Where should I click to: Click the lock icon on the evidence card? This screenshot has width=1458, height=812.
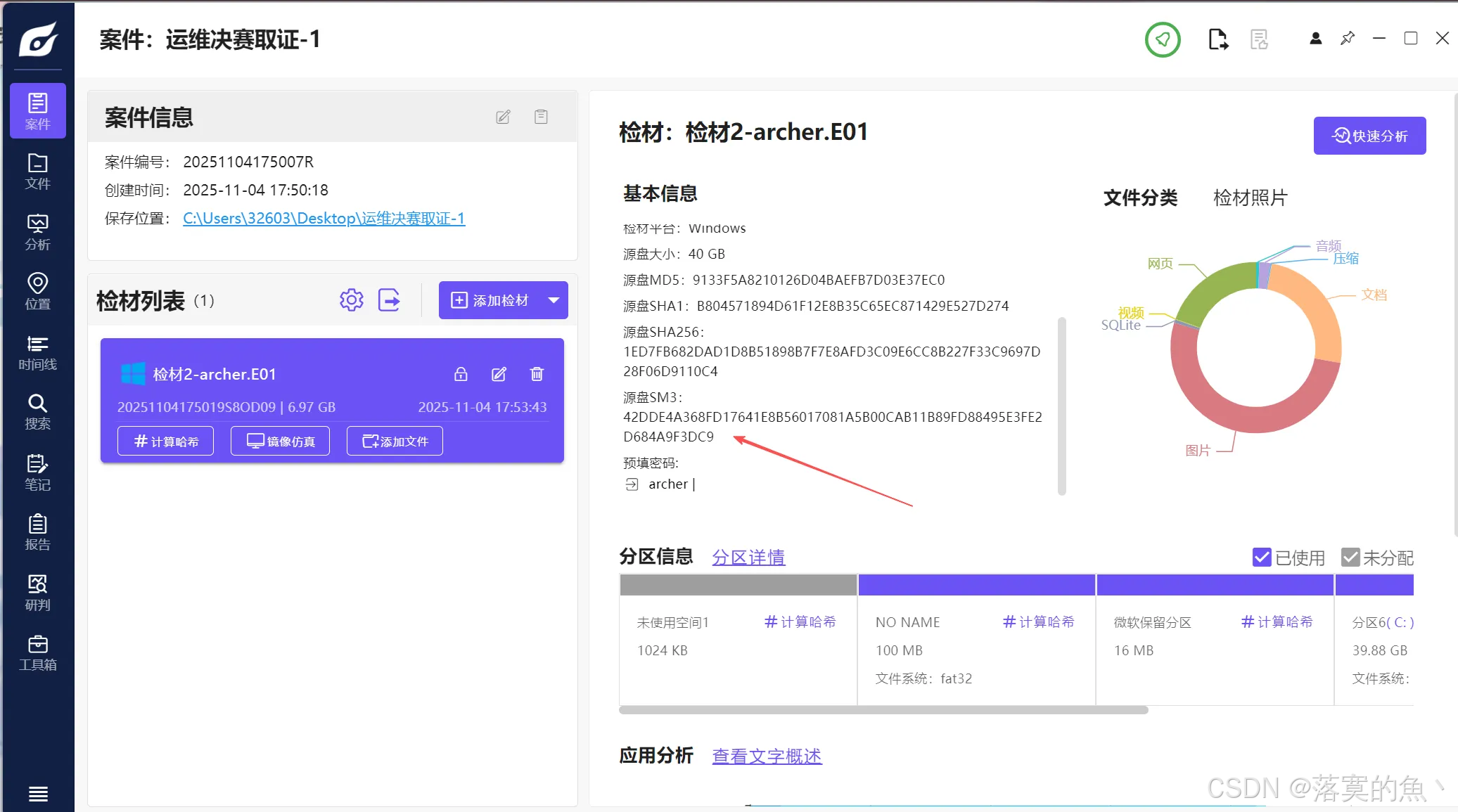461,373
